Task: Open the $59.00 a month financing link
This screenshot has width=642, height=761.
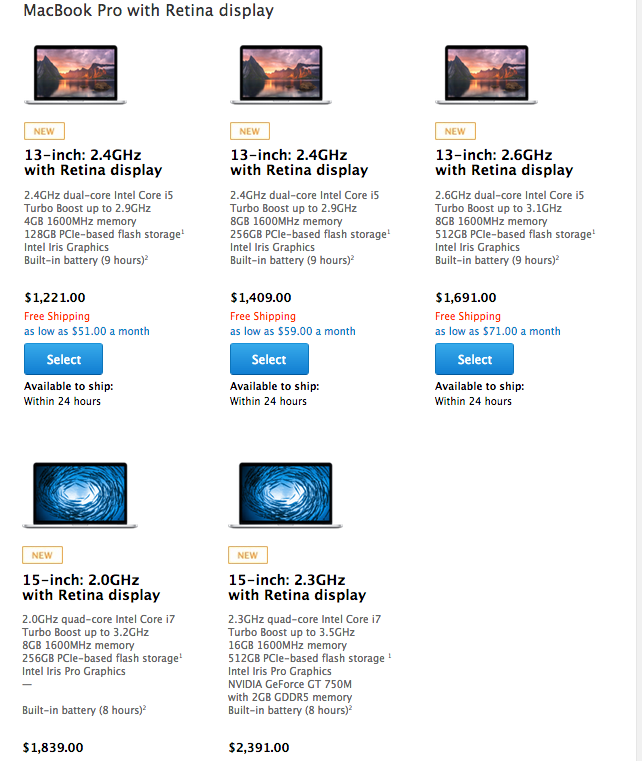Action: pos(293,331)
